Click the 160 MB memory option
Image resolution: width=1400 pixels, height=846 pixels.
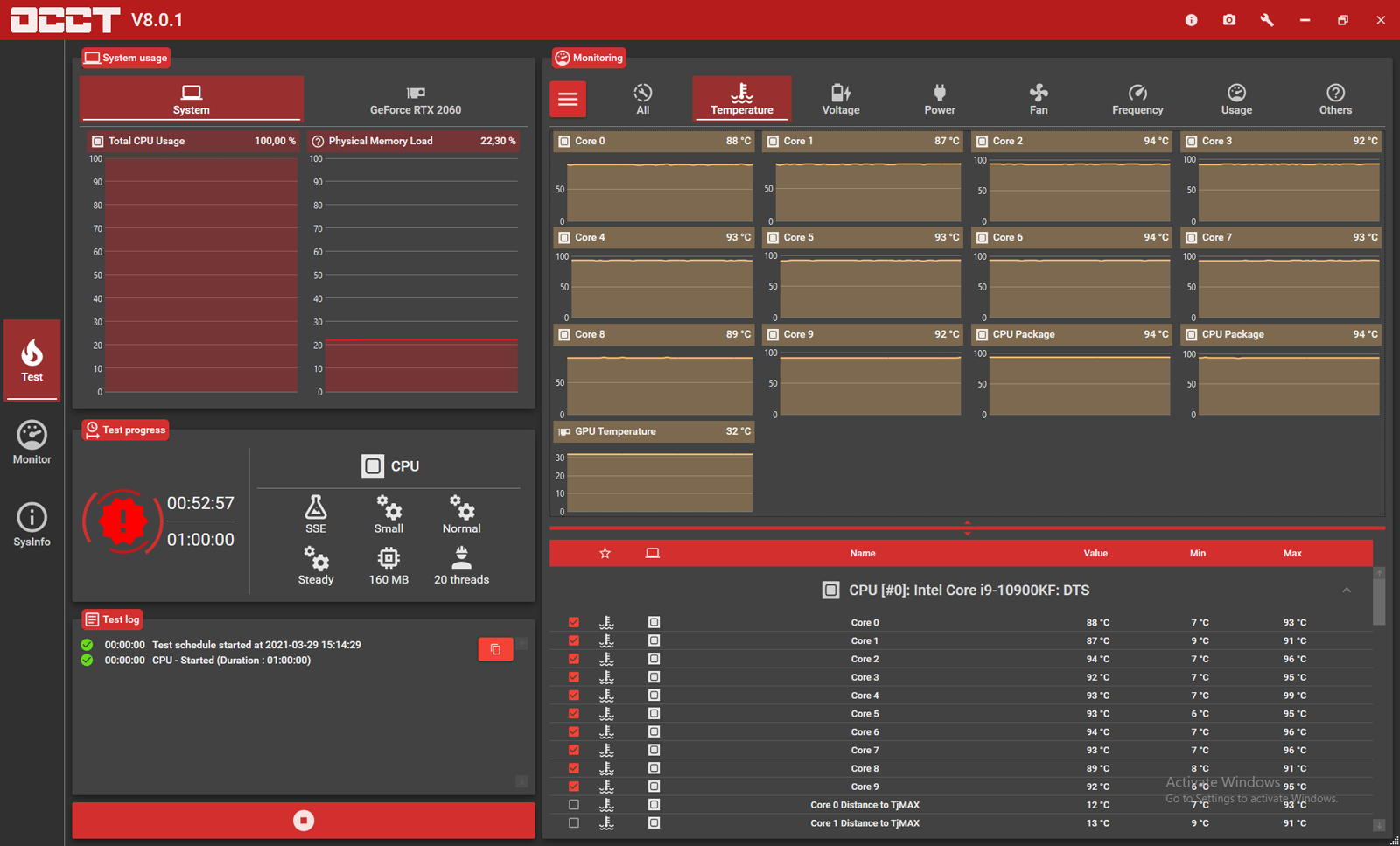coord(388,565)
